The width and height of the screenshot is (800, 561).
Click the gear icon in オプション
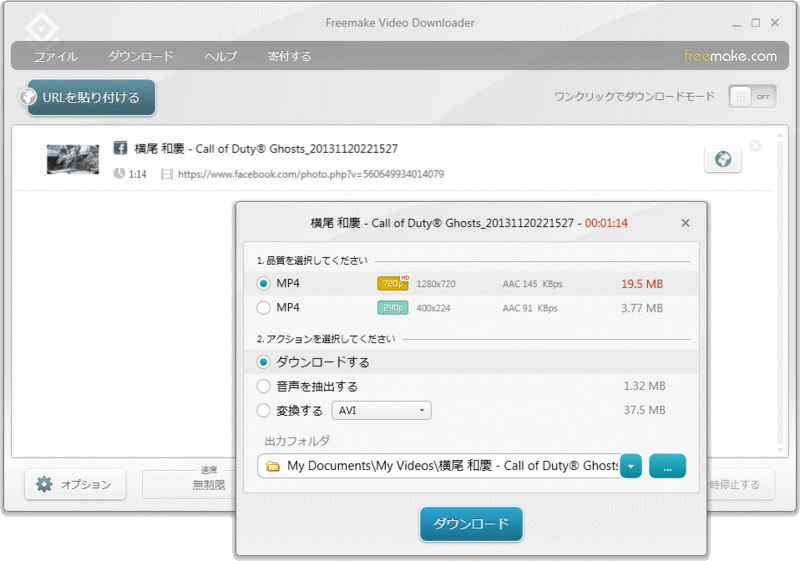pyautogui.click(x=44, y=484)
